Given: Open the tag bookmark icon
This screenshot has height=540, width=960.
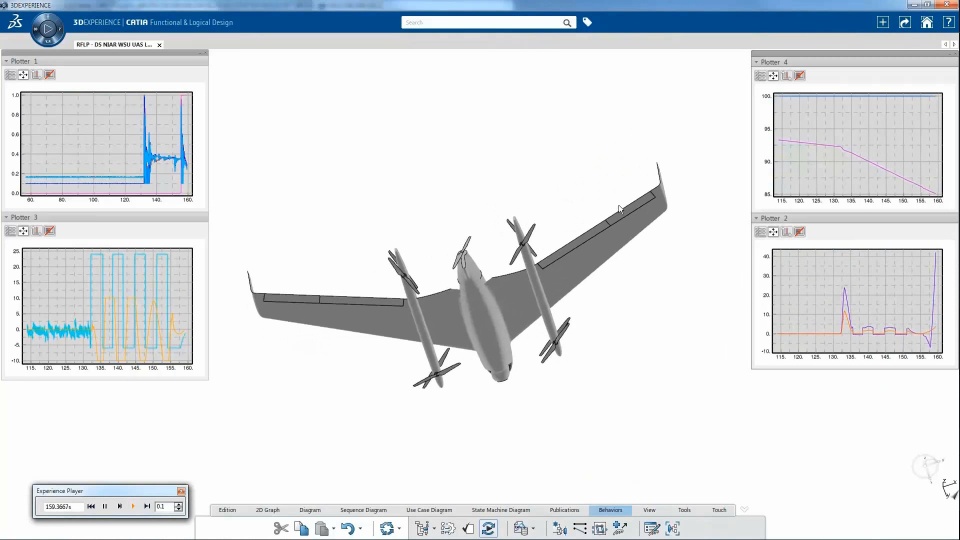Looking at the screenshot, I should pos(587,22).
